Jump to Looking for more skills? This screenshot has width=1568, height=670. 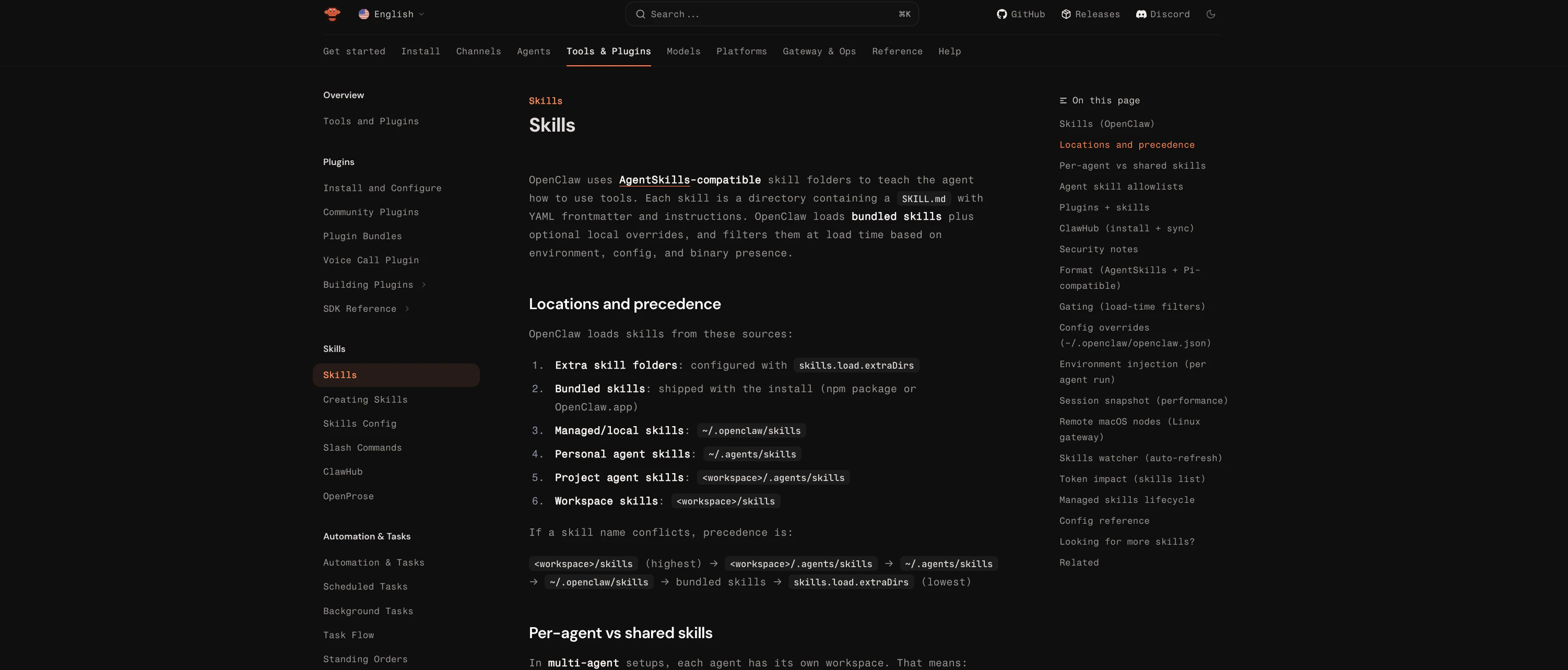[x=1127, y=542]
